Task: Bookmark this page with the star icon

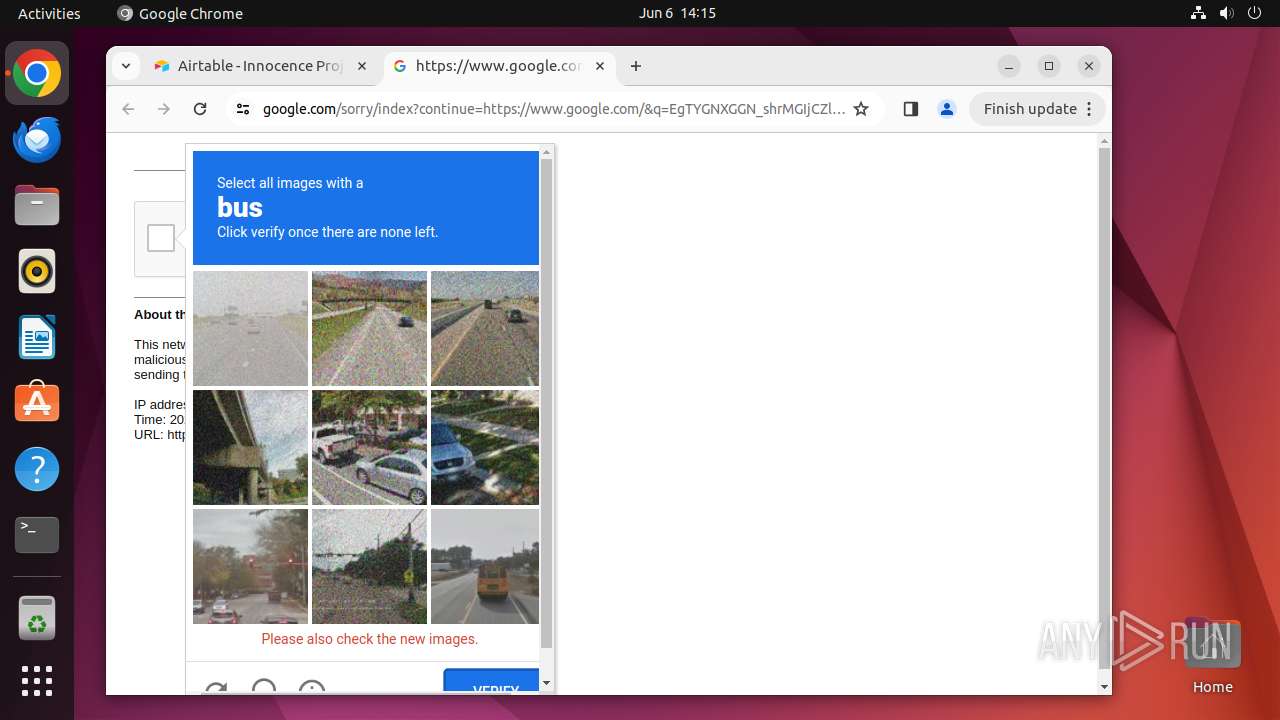Action: (861, 109)
